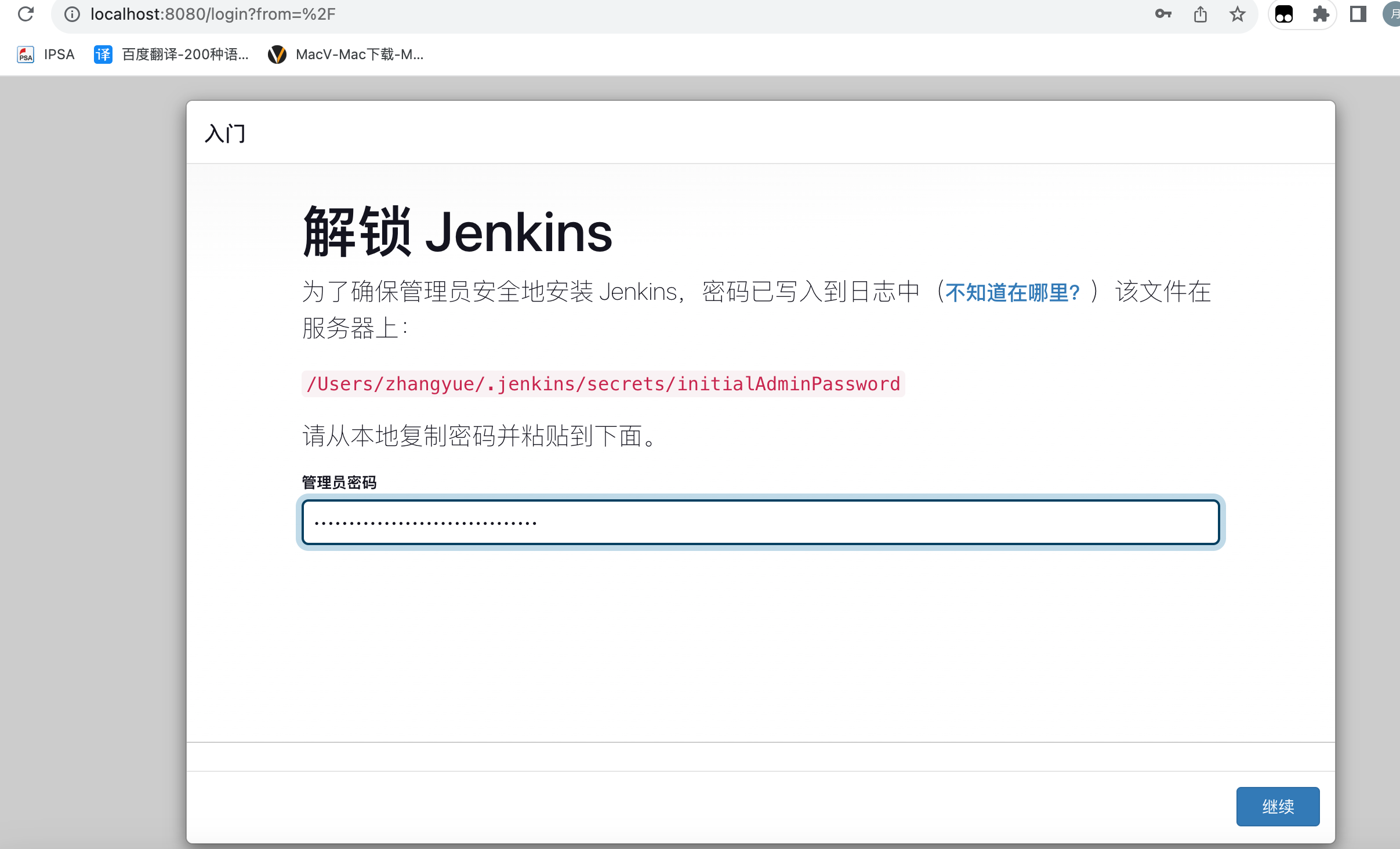This screenshot has width=1400, height=849.
Task: Click the 入门 dialog header
Action: click(x=225, y=133)
